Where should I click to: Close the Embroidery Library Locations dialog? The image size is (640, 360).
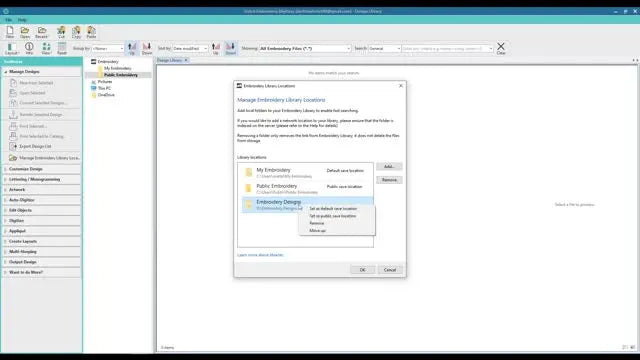[401, 86]
